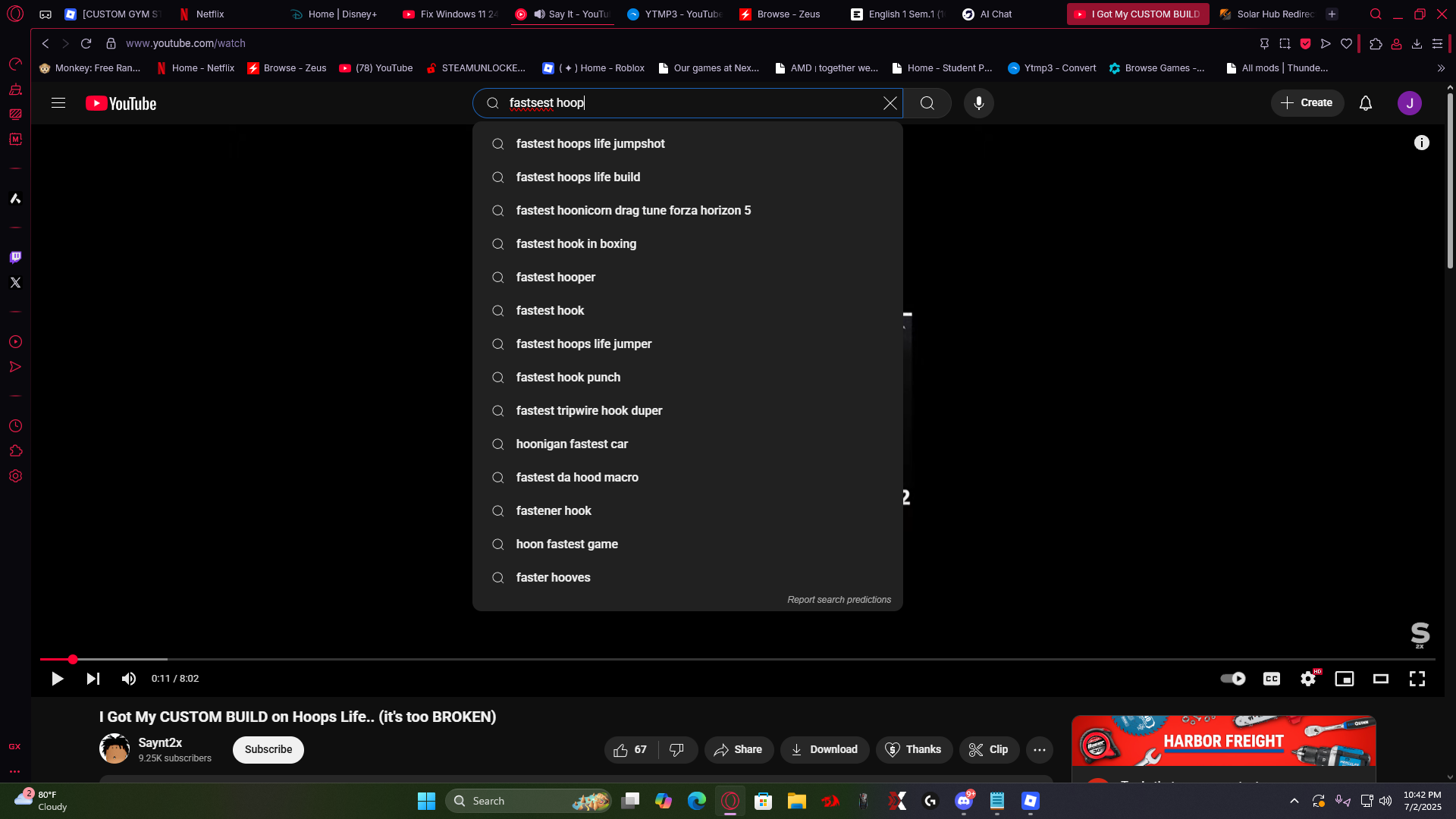The image size is (1456, 819).
Task: Clear the search box text
Action: tap(890, 103)
